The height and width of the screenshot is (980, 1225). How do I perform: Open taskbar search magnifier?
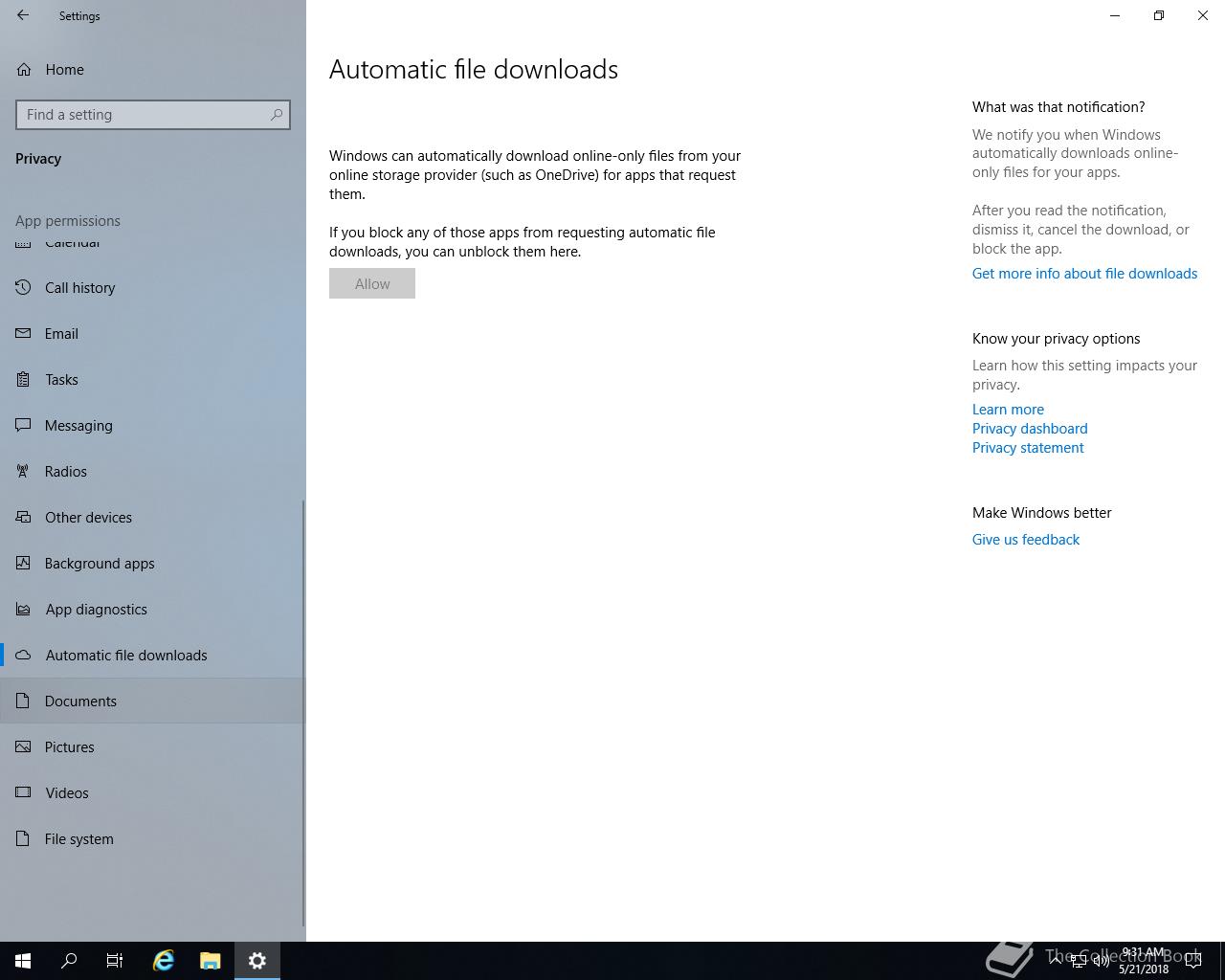coord(69,961)
